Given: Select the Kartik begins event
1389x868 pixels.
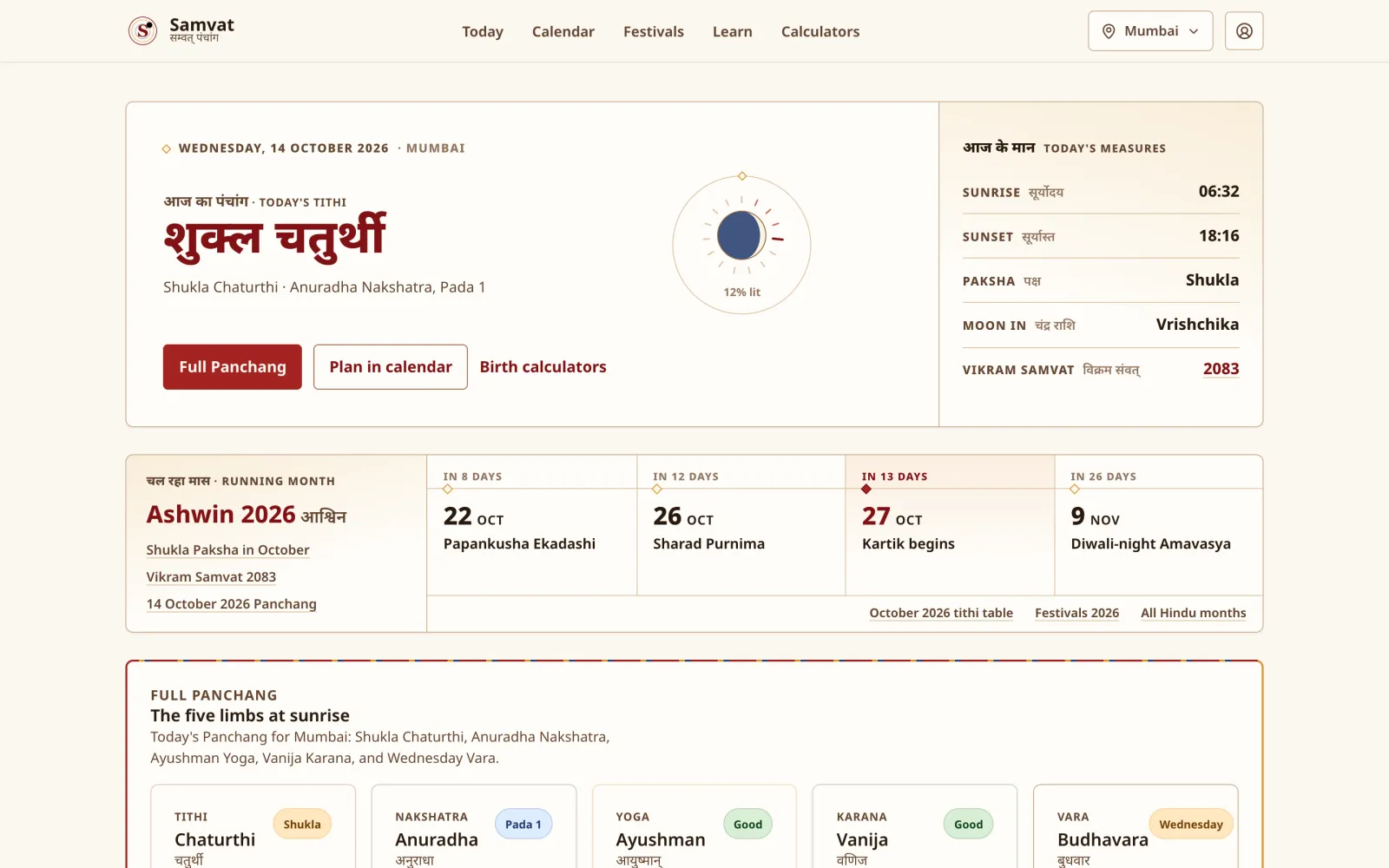Looking at the screenshot, I should click(951, 525).
